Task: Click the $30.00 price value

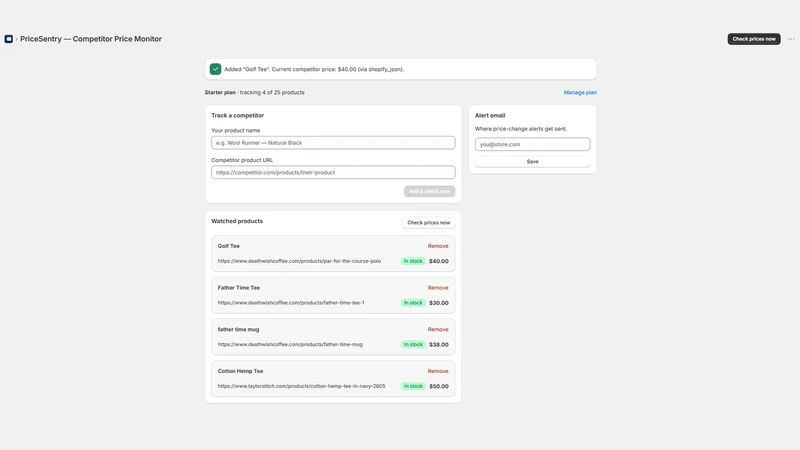Action: [x=439, y=303]
